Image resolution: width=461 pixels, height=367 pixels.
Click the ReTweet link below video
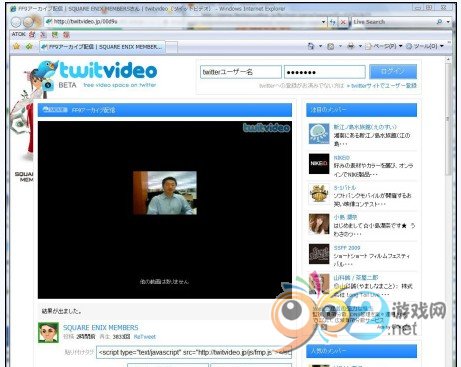145,337
